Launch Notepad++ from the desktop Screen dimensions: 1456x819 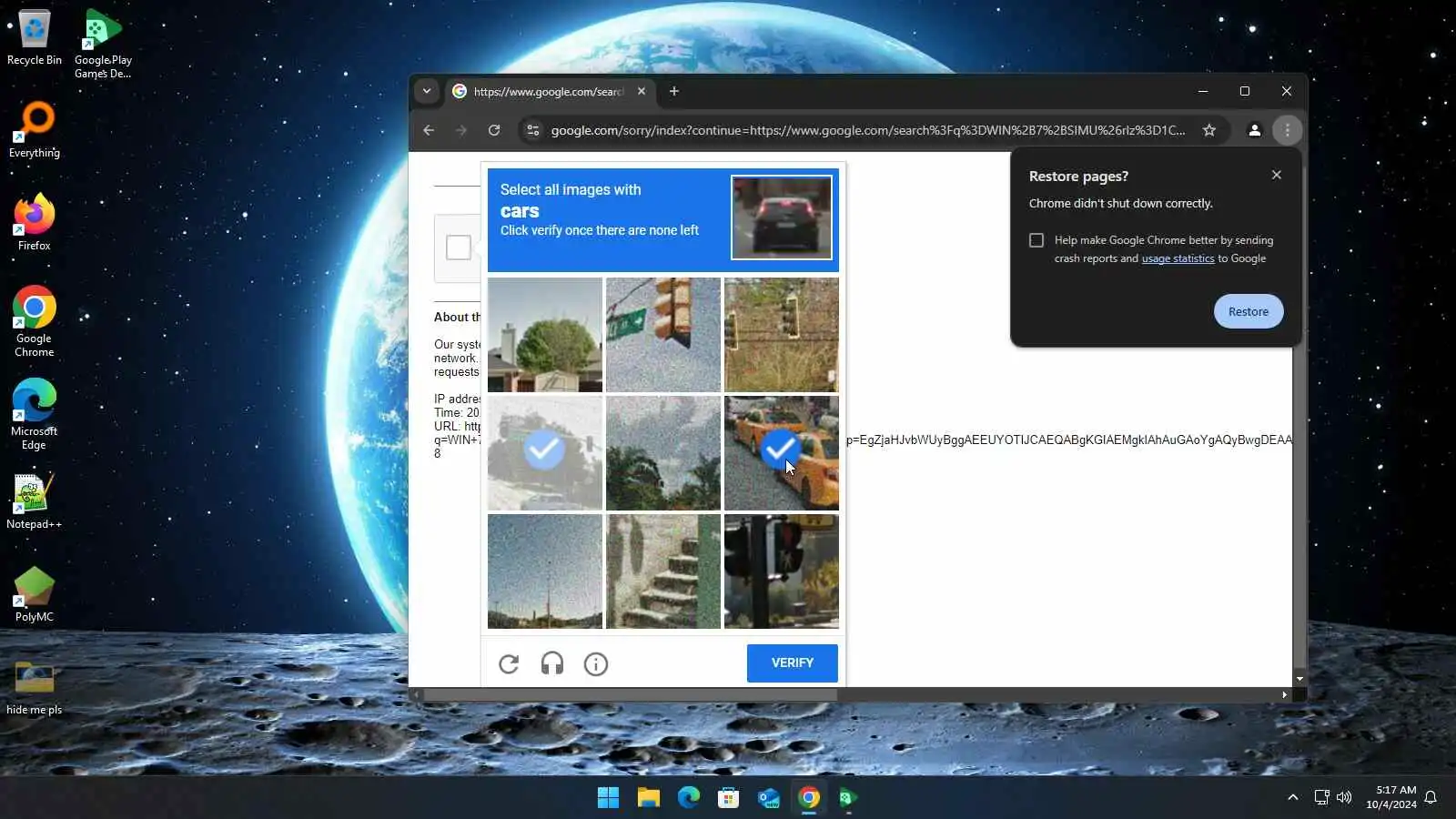pos(35,501)
